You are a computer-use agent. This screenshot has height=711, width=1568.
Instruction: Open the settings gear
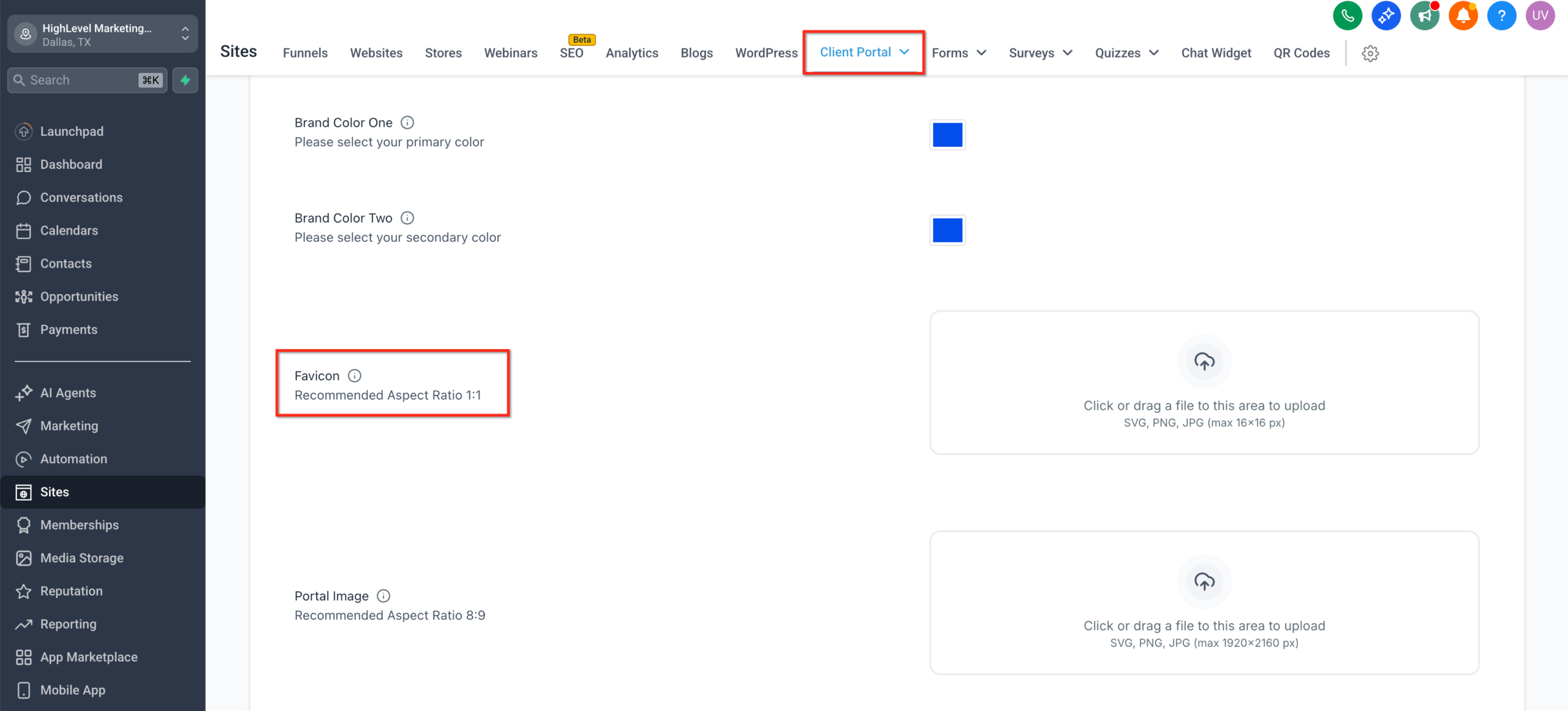1371,53
